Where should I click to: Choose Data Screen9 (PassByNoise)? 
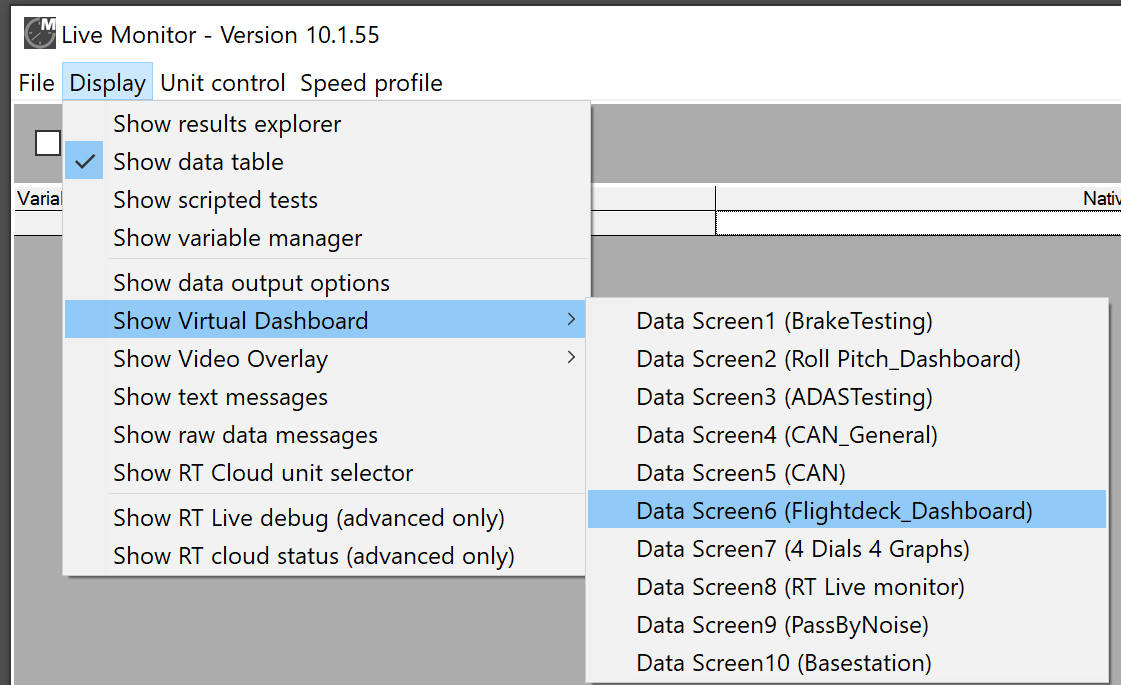pyautogui.click(x=782, y=625)
